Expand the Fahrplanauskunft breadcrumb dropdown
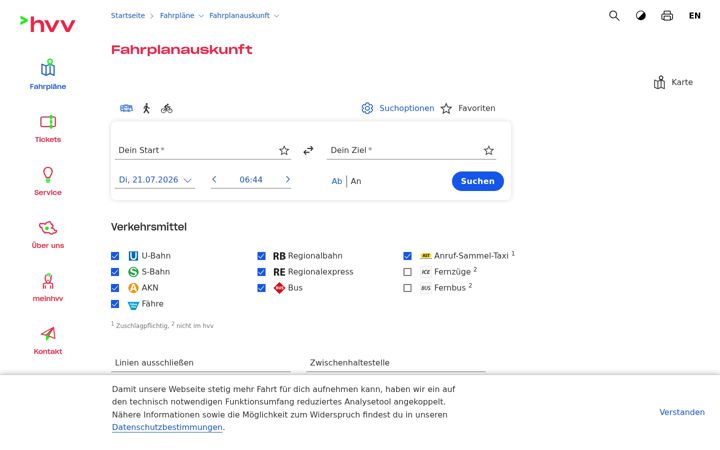Viewport: 720px width, 450px height. (276, 16)
